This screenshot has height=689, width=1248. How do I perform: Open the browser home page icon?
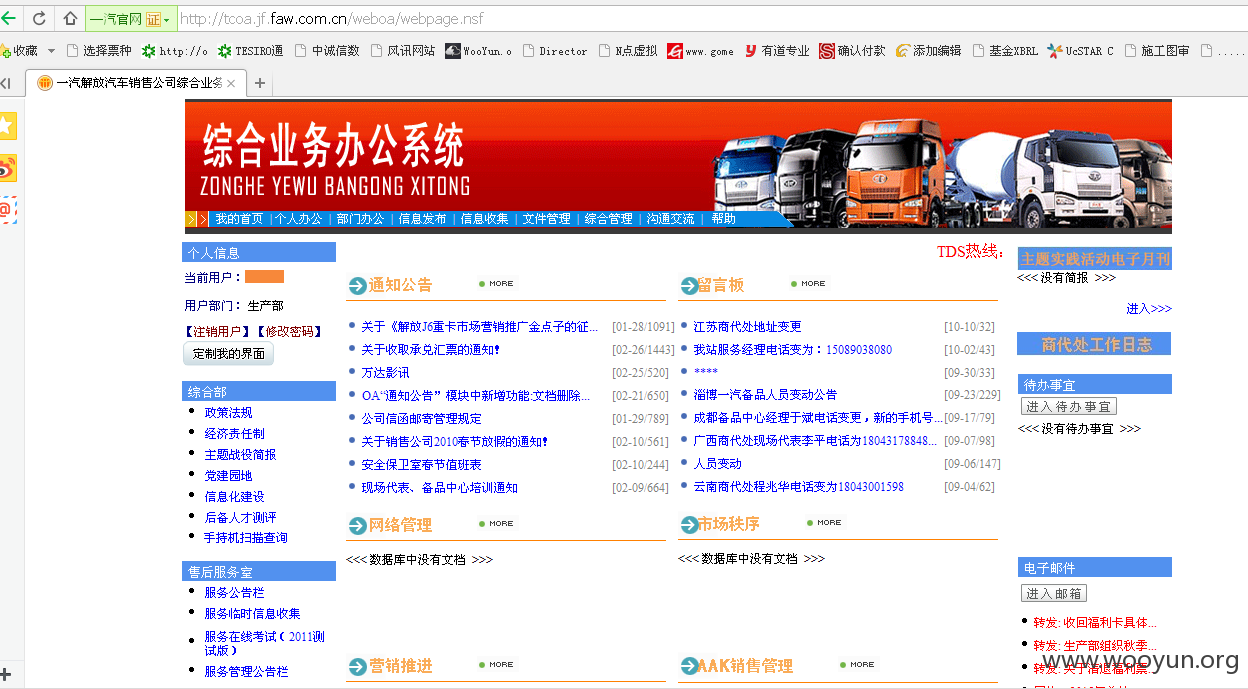click(x=70, y=18)
